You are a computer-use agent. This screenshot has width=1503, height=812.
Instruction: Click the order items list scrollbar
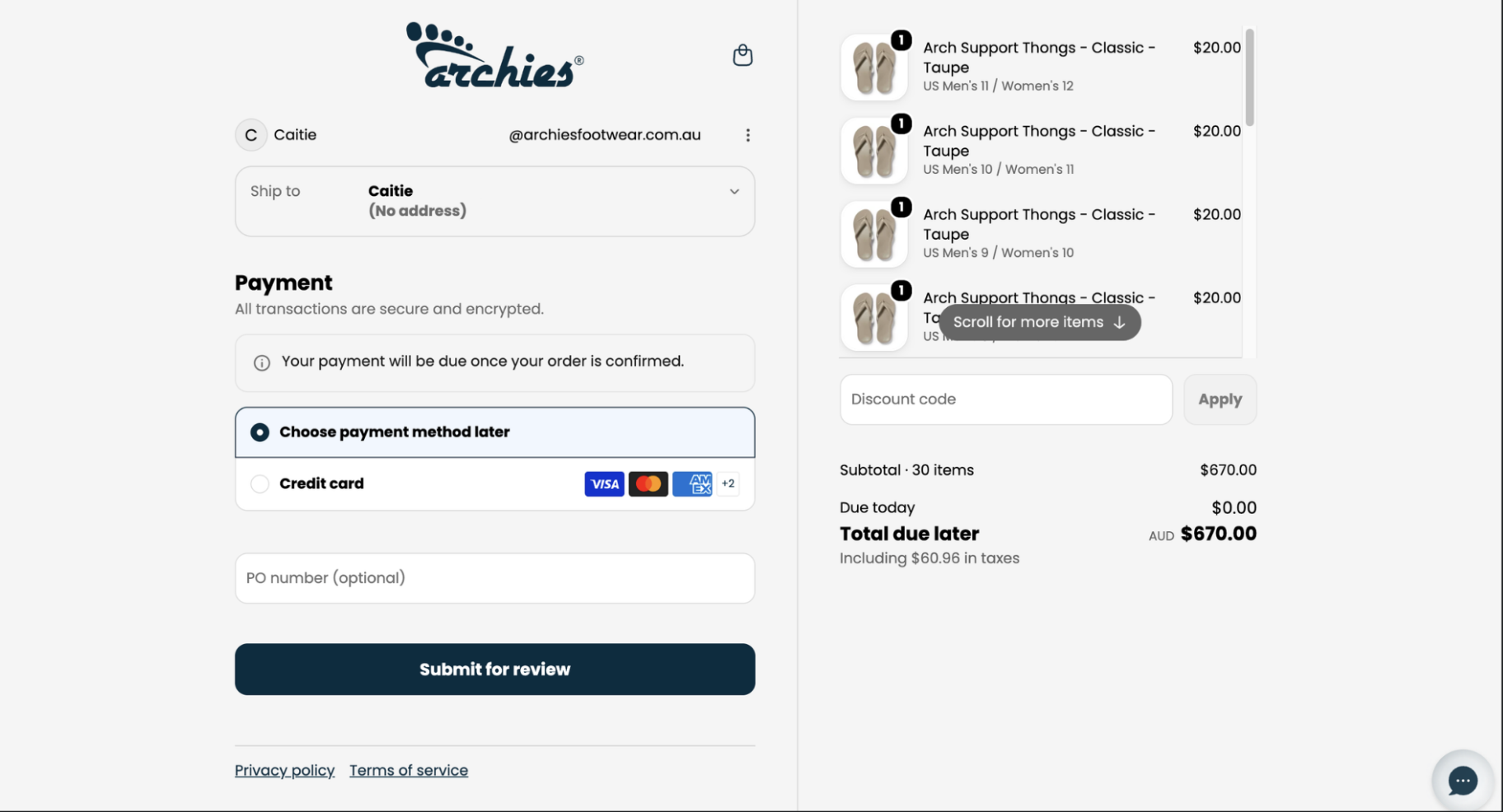(1249, 77)
